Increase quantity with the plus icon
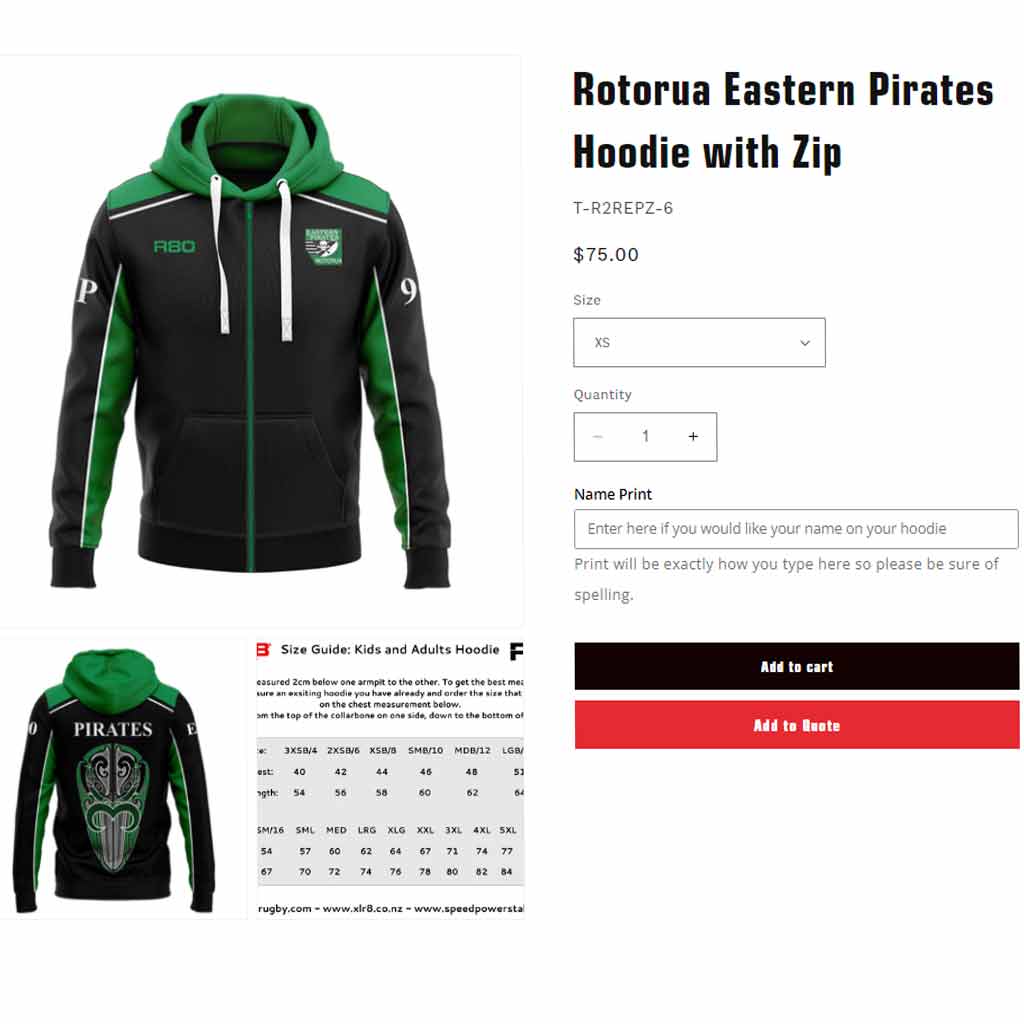 pyautogui.click(x=693, y=437)
